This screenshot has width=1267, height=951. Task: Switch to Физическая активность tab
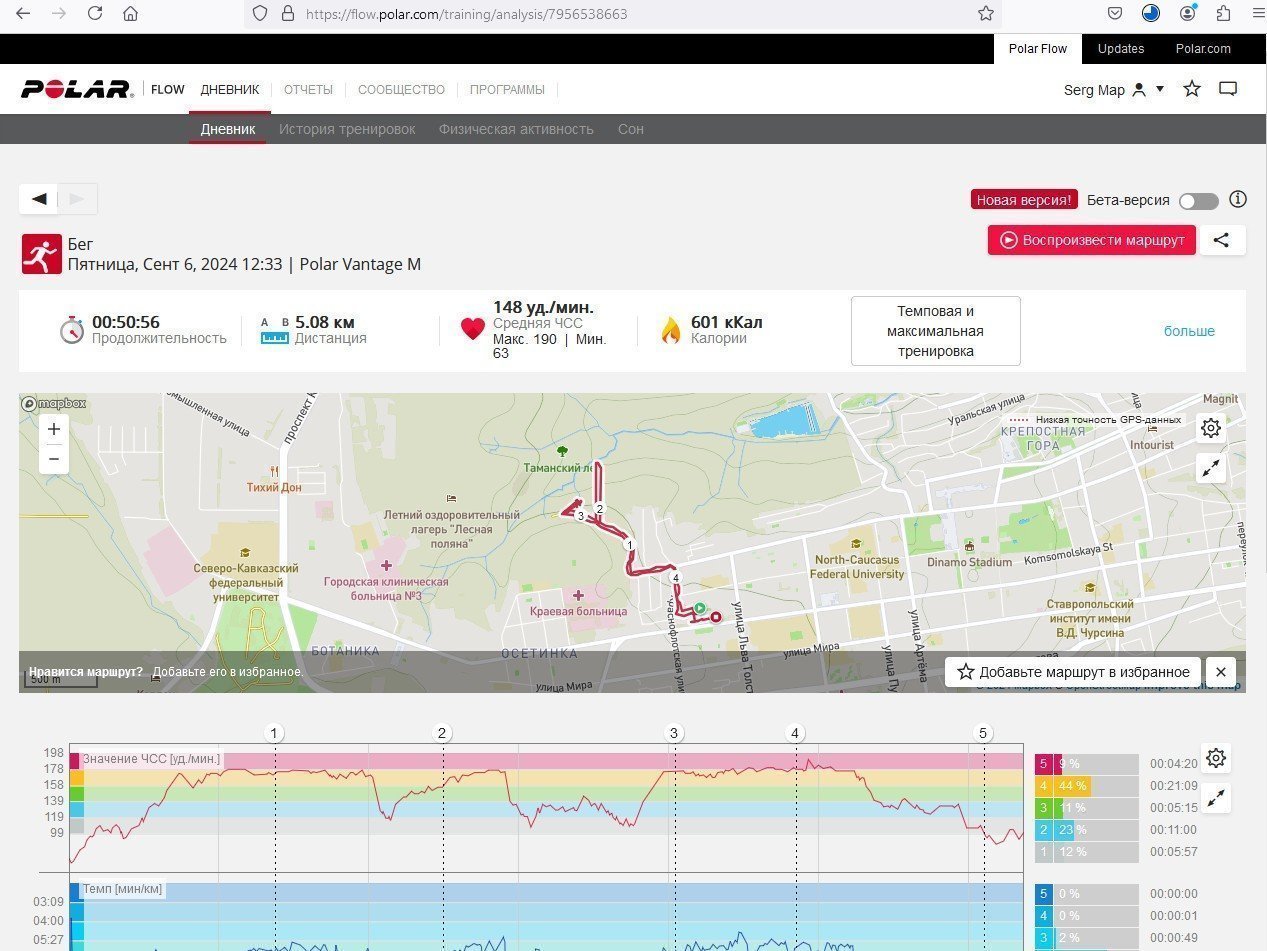click(516, 129)
